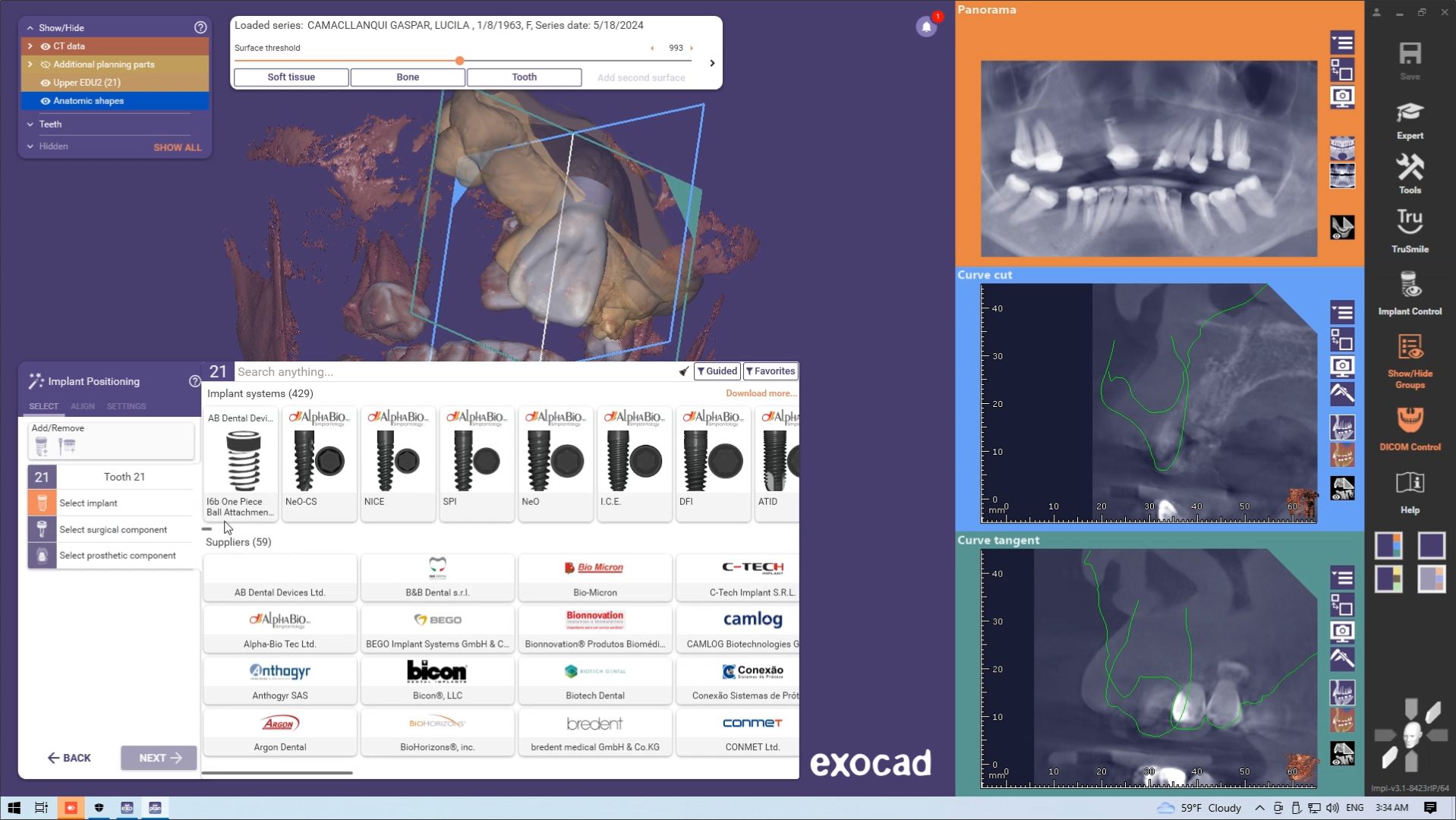The width and height of the screenshot is (1456, 820).
Task: Click the Surface threshold slider handle
Action: [459, 61]
